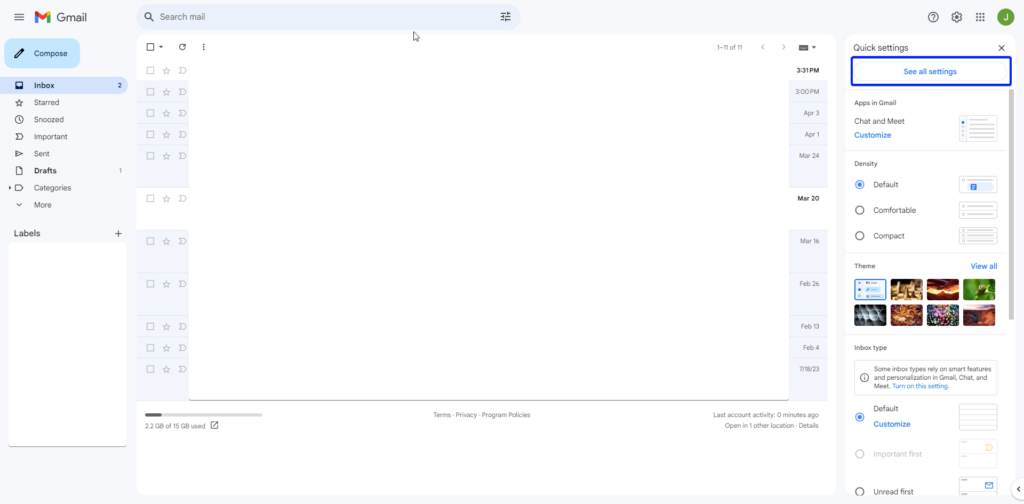
Task: Select the Comfortable density option
Action: pos(860,210)
